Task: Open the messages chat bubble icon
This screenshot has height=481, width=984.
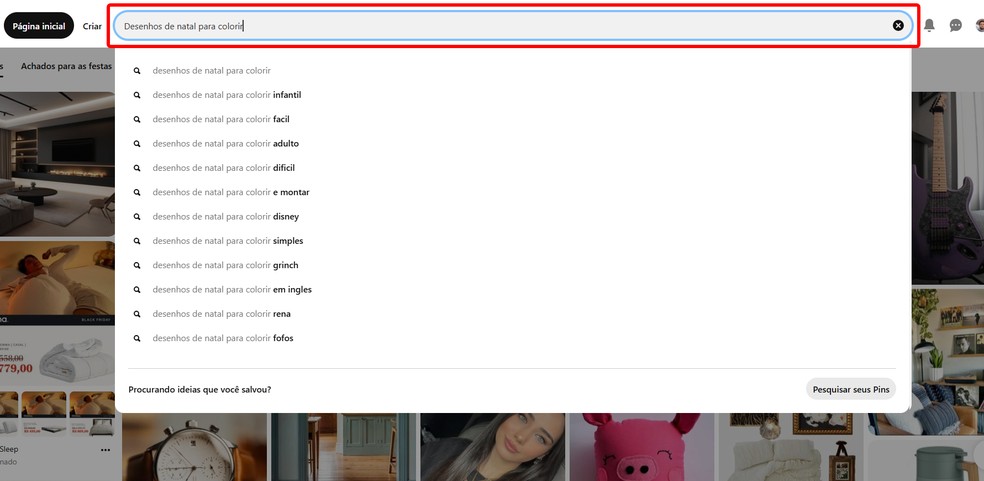Action: pyautogui.click(x=956, y=26)
